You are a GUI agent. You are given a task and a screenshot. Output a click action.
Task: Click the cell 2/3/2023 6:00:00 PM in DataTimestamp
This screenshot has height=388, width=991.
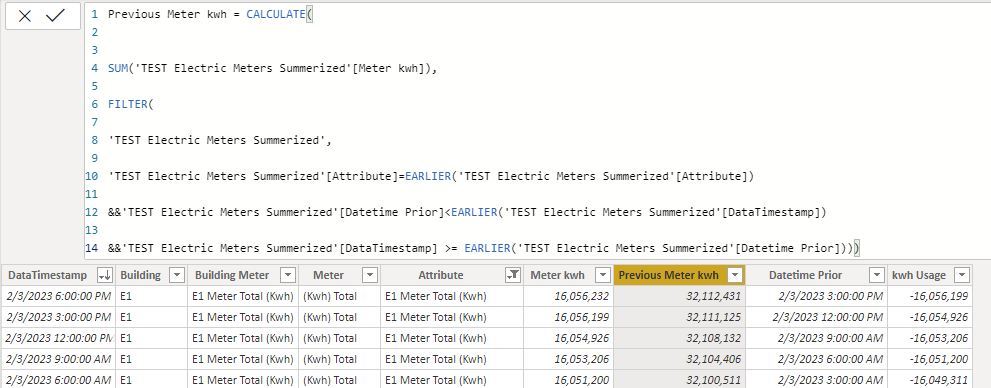[58, 296]
